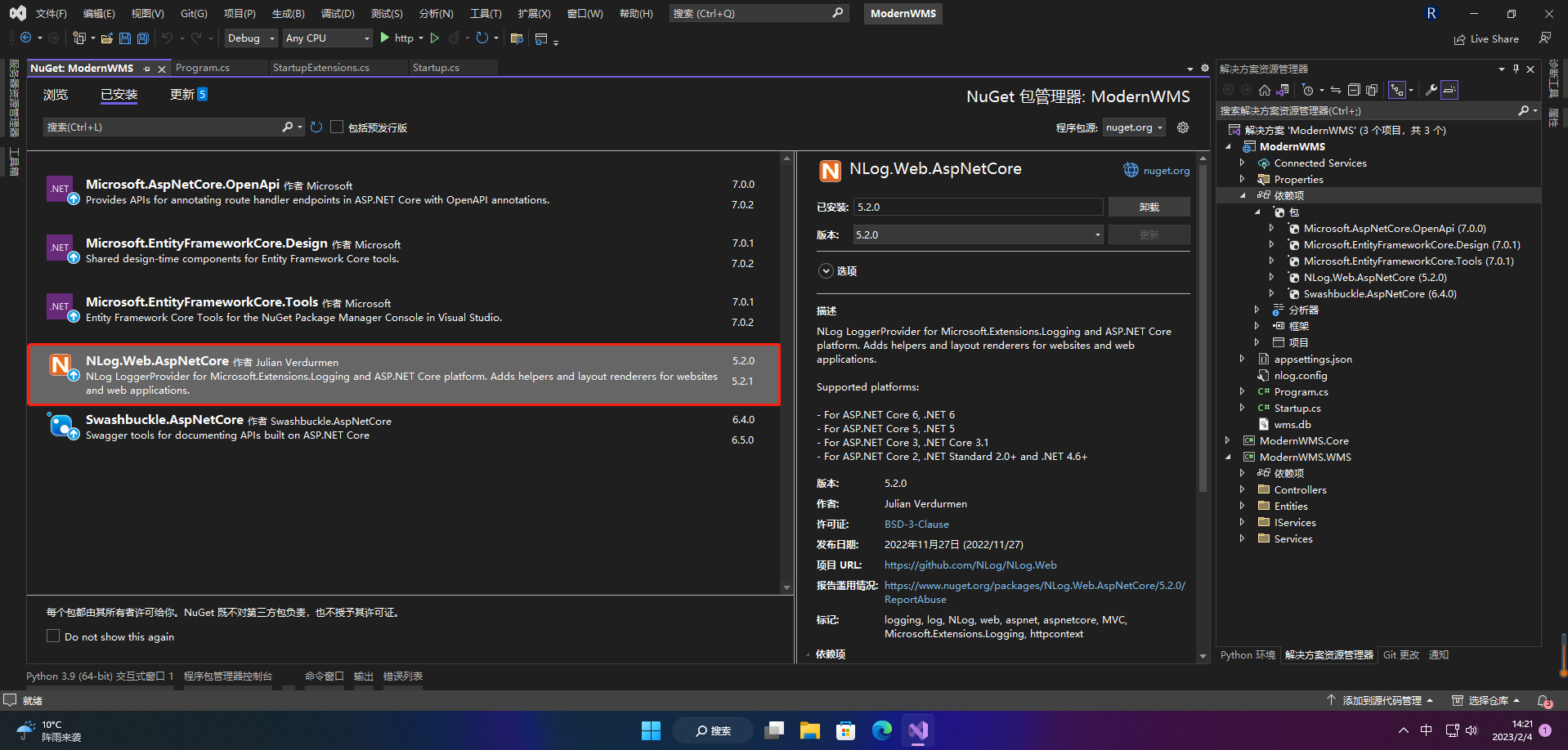Open the BSD-3-Clause license link
The height and width of the screenshot is (750, 1568).
(916, 525)
